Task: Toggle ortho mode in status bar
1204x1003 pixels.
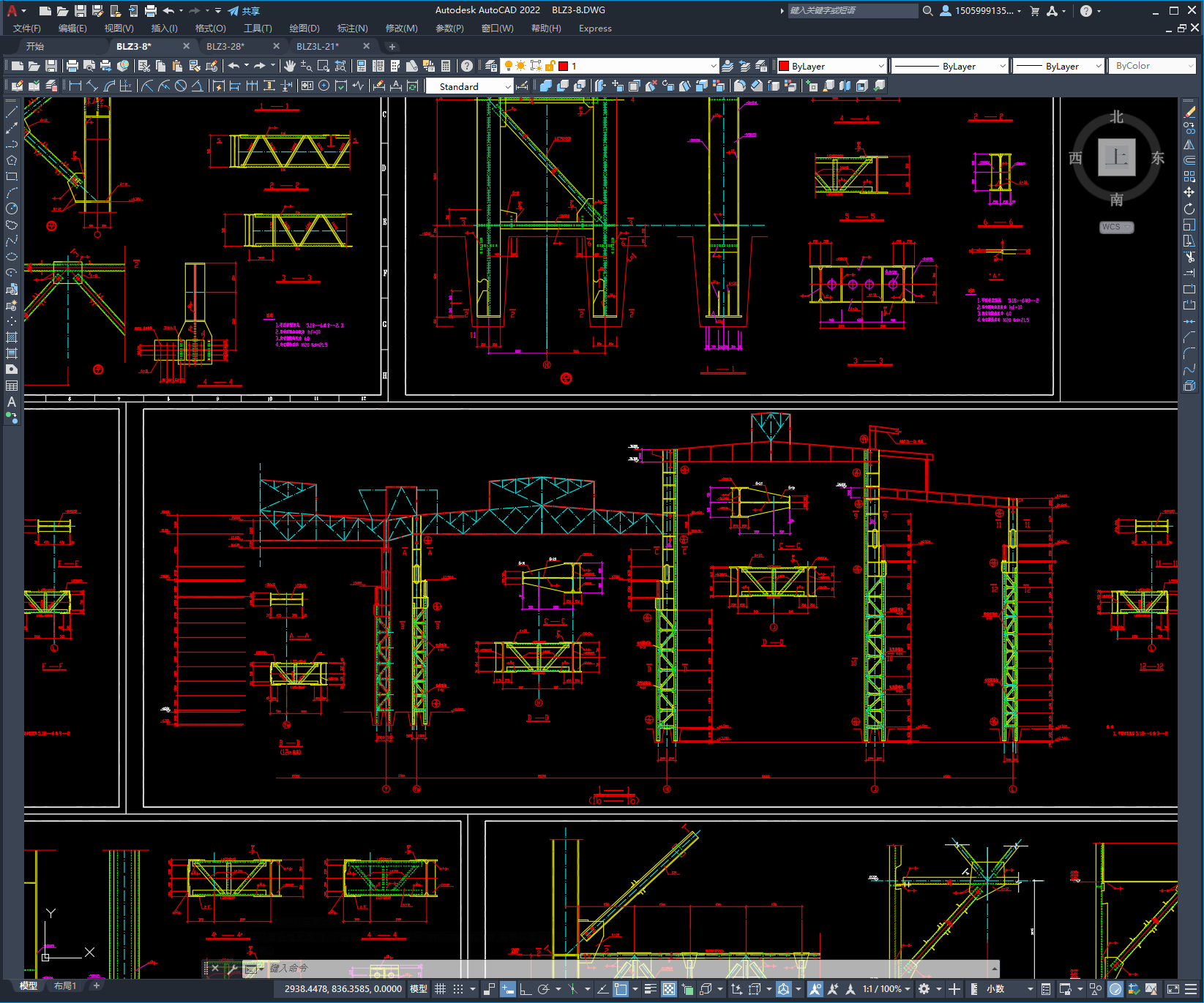Action: pos(526,989)
